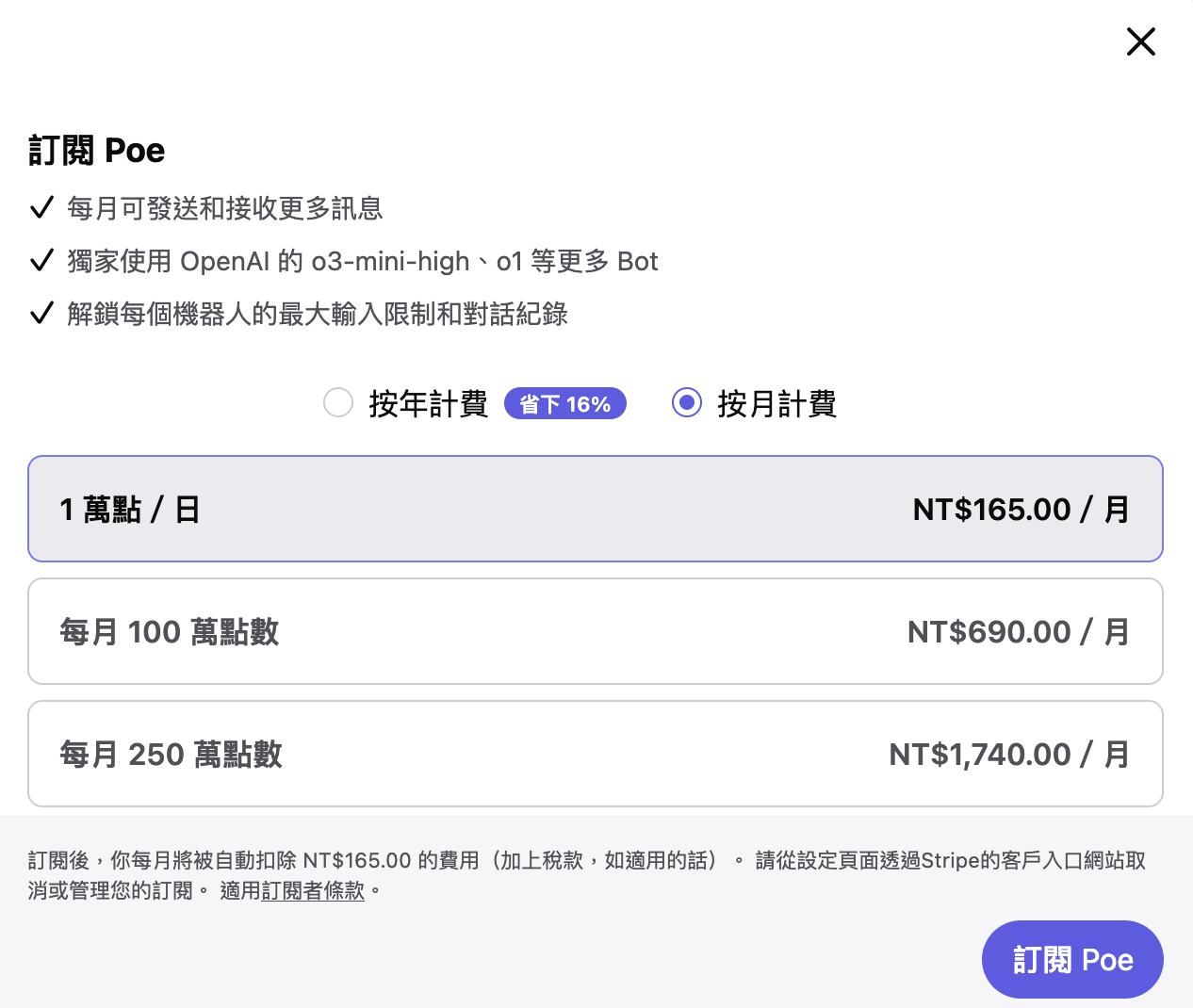The image size is (1193, 1008).
Task: Open the 訂閱者條款 link
Action: pos(313,891)
